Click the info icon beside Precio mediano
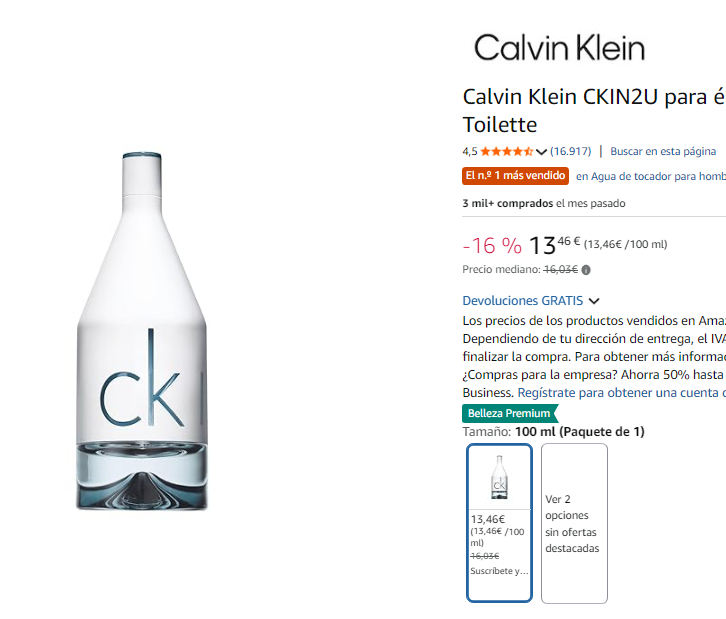This screenshot has height=619, width=726. click(x=586, y=270)
